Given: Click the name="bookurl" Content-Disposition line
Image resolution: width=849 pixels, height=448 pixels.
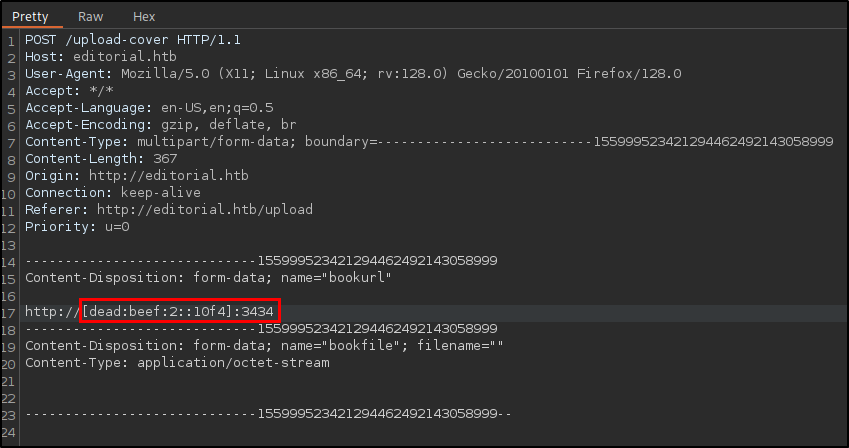Looking at the screenshot, I should (208, 278).
